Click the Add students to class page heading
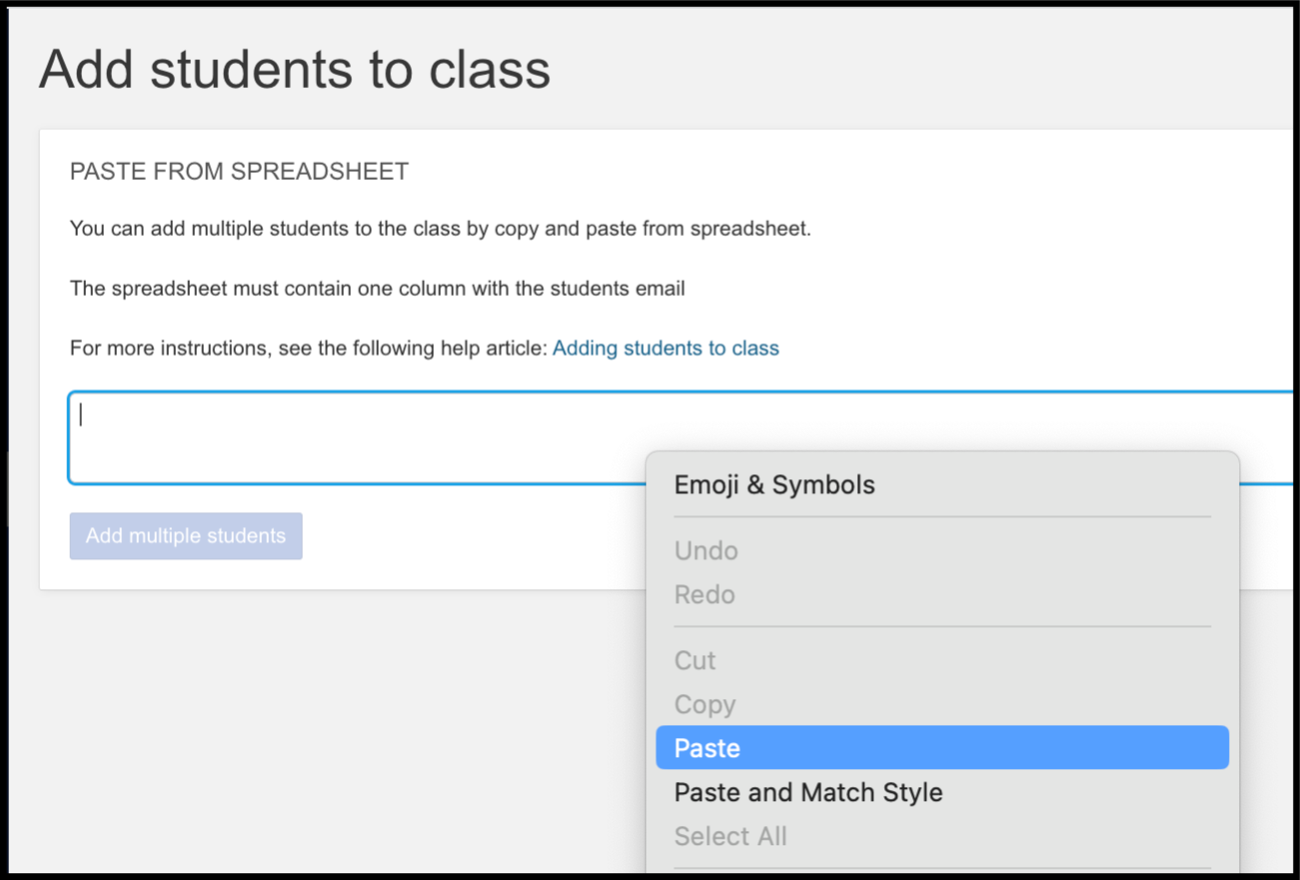 click(295, 69)
